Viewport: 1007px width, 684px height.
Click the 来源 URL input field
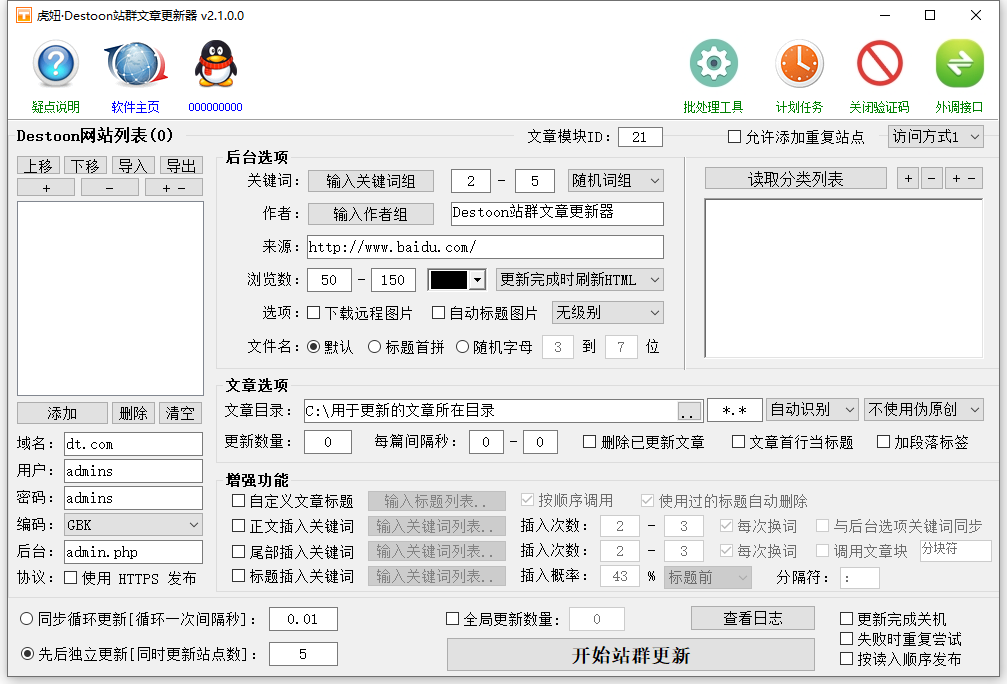485,247
